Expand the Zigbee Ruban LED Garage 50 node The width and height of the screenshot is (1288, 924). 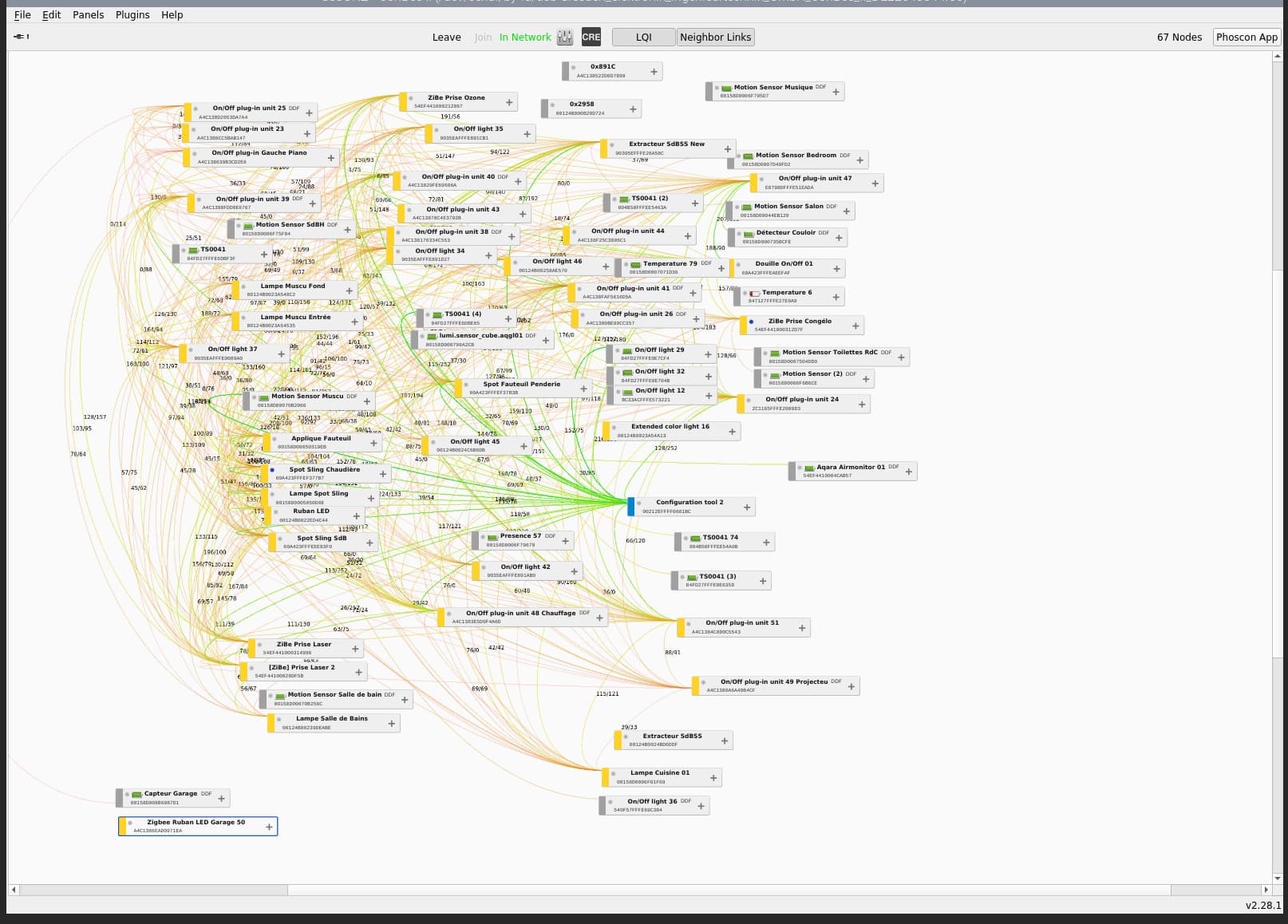click(x=269, y=827)
